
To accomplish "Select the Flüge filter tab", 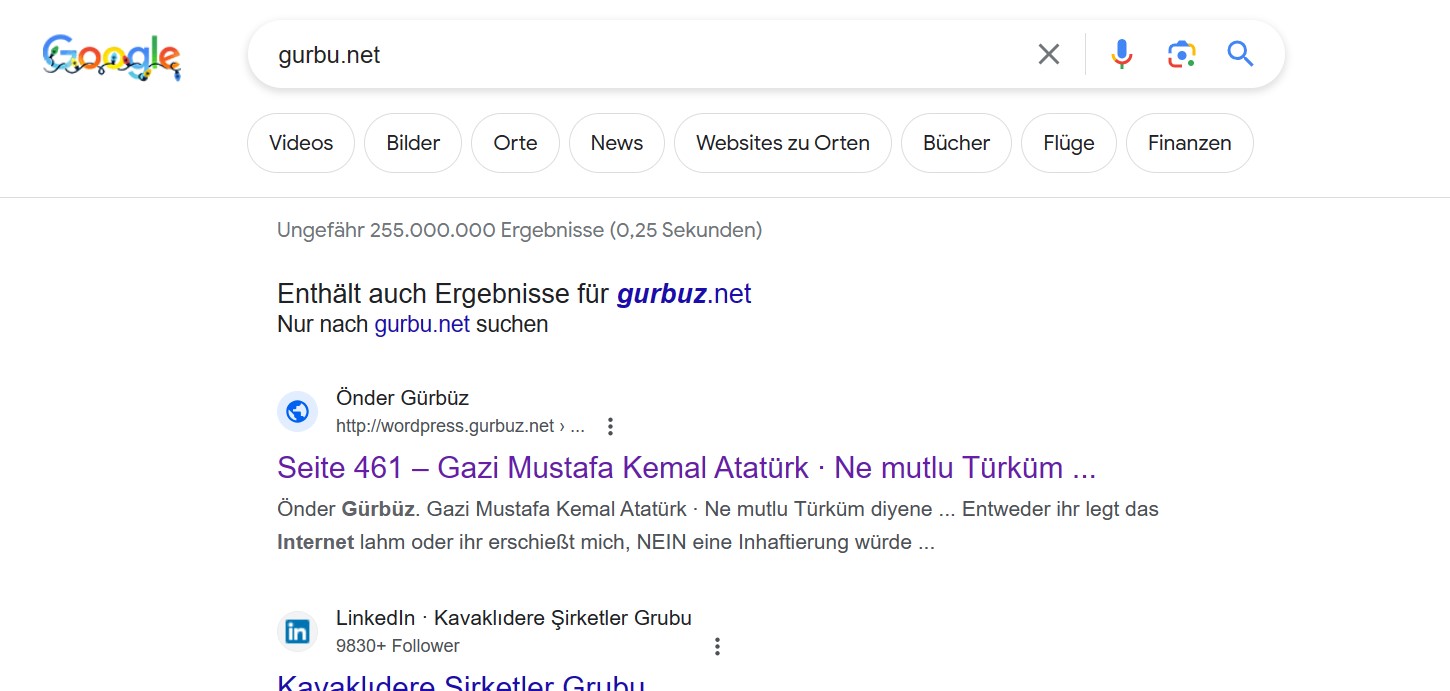I will tap(1069, 143).
